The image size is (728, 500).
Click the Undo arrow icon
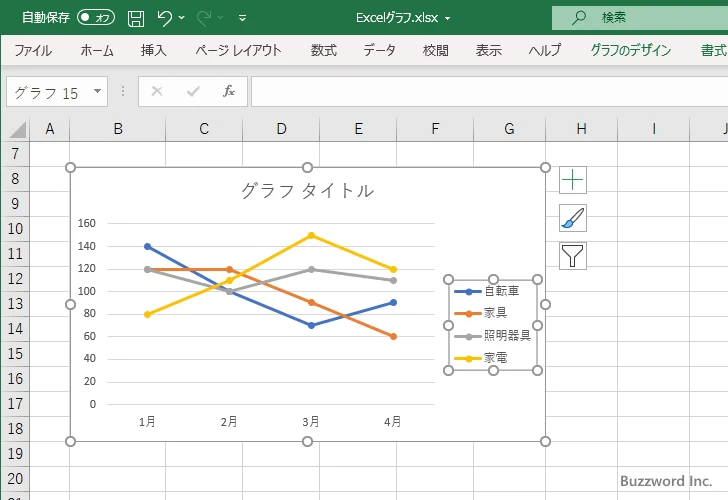pyautogui.click(x=164, y=18)
